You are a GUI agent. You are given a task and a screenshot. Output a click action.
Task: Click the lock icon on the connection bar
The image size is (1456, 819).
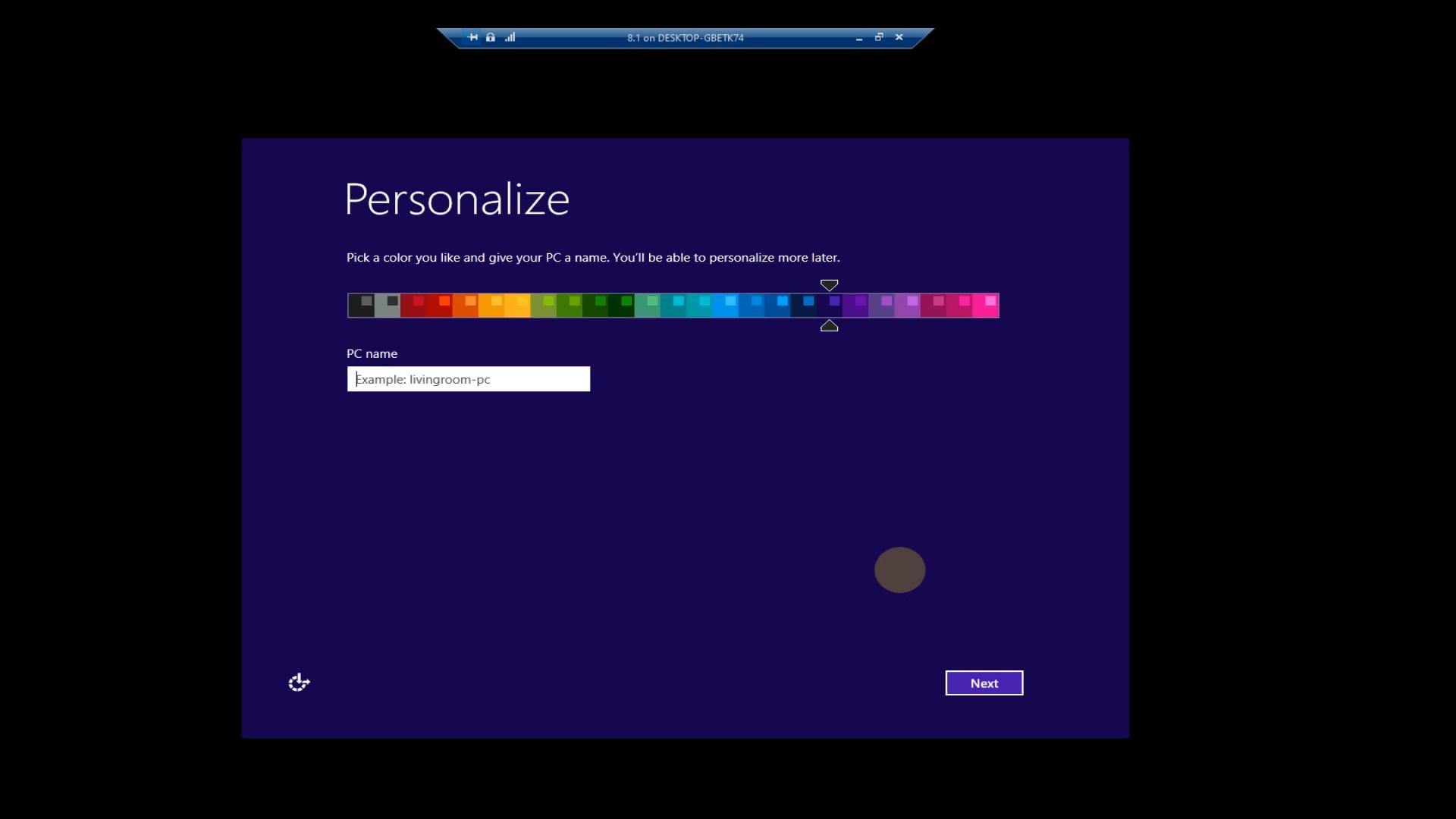[x=491, y=37]
